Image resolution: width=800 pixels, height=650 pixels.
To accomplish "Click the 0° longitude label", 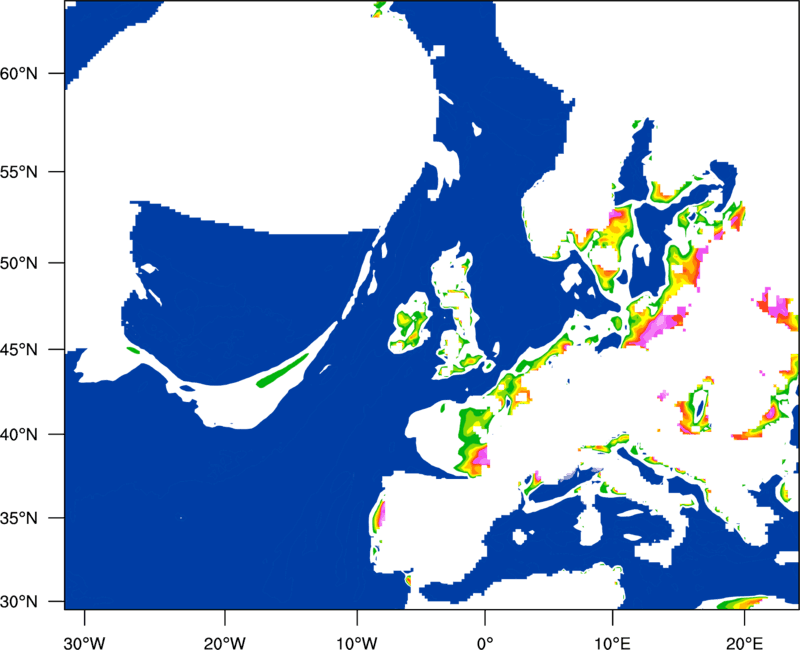I will click(485, 643).
